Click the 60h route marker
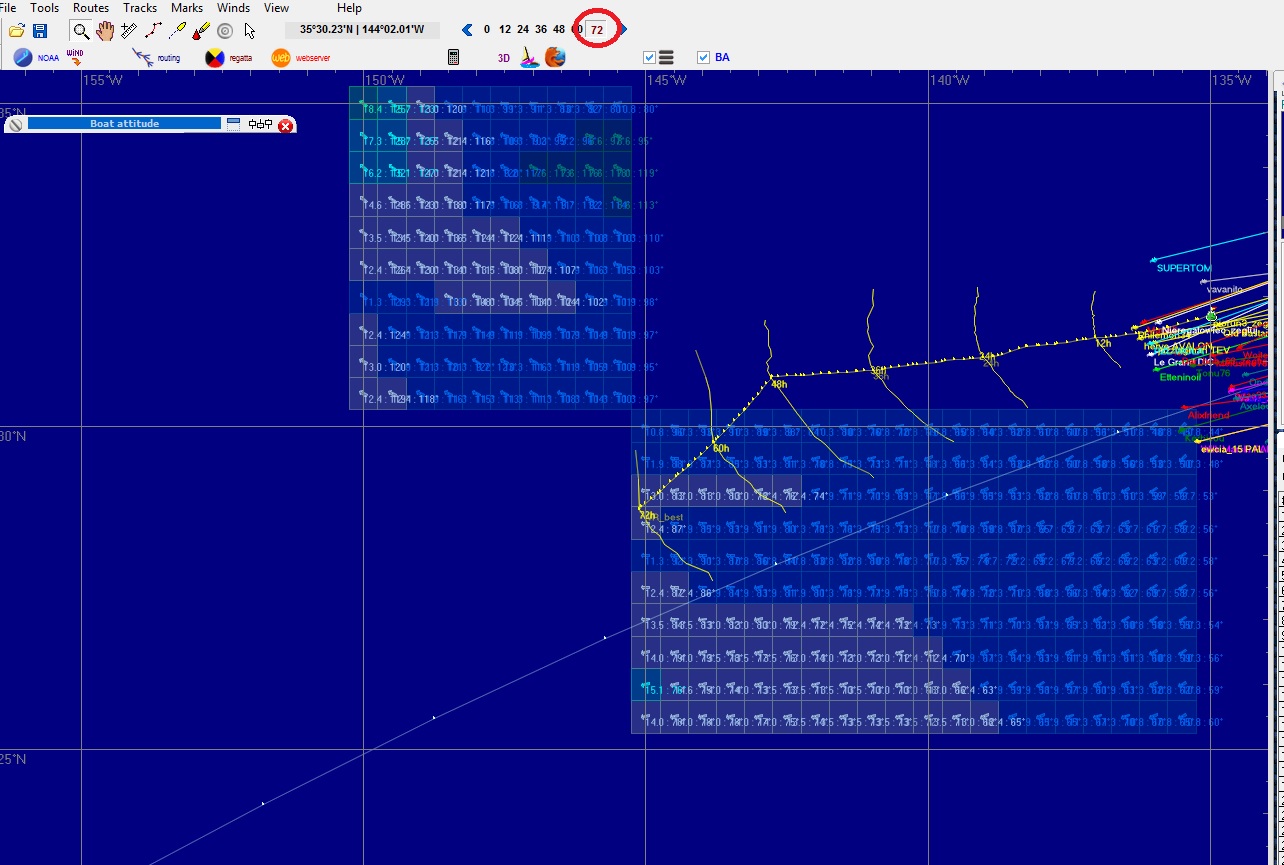This screenshot has width=1284, height=865. (x=720, y=449)
